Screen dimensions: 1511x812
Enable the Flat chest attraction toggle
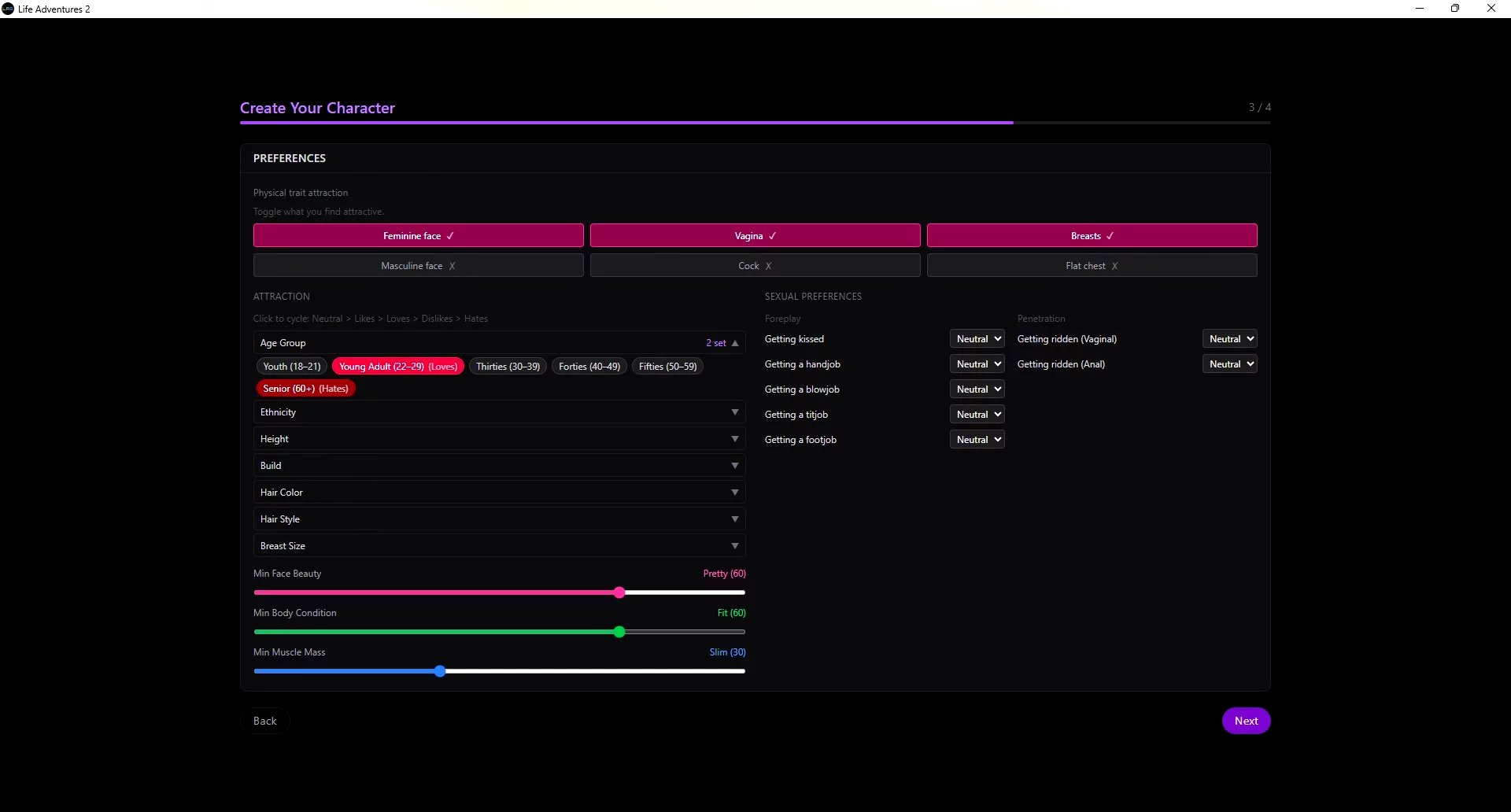[1092, 266]
